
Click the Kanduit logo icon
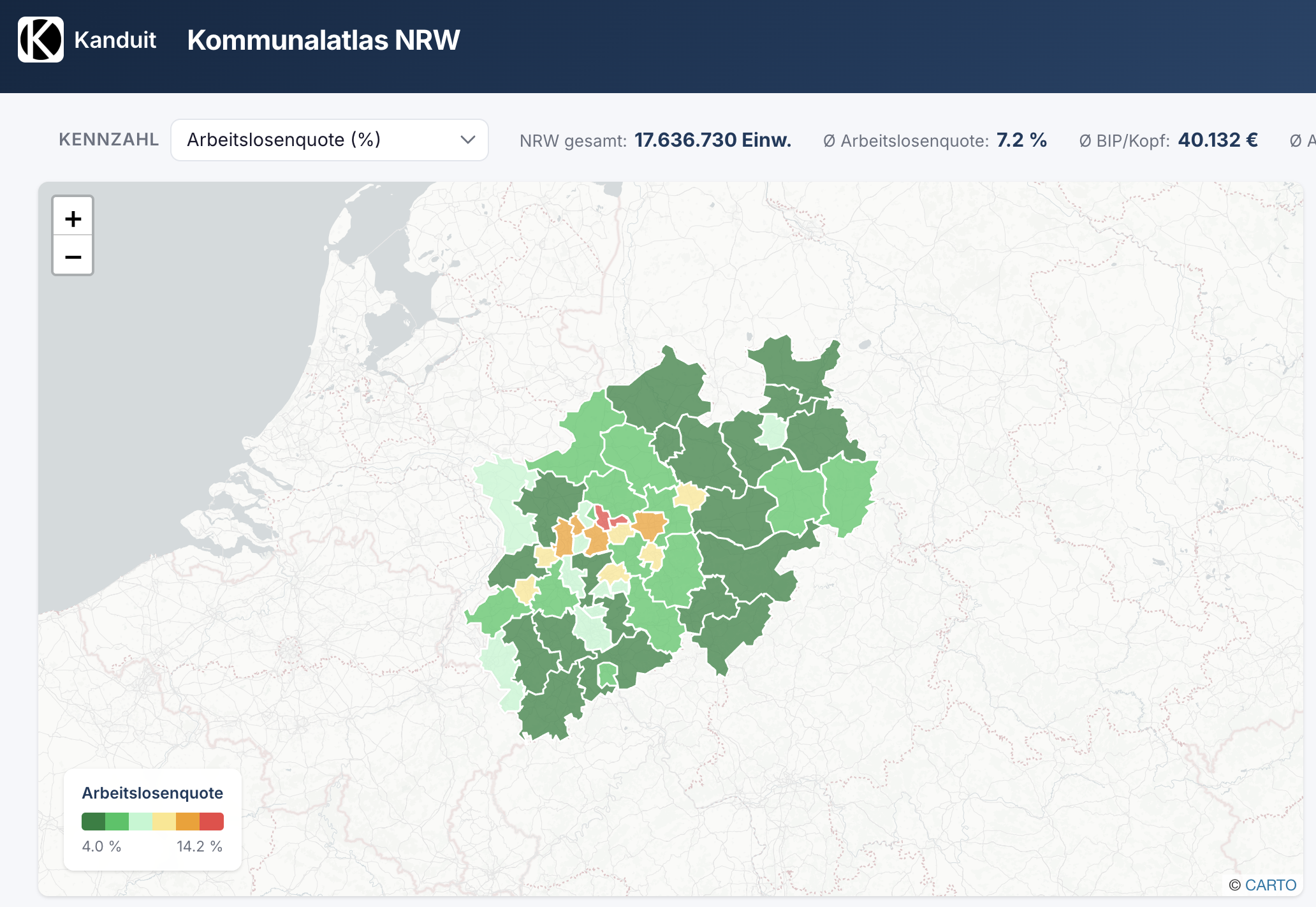click(x=40, y=40)
